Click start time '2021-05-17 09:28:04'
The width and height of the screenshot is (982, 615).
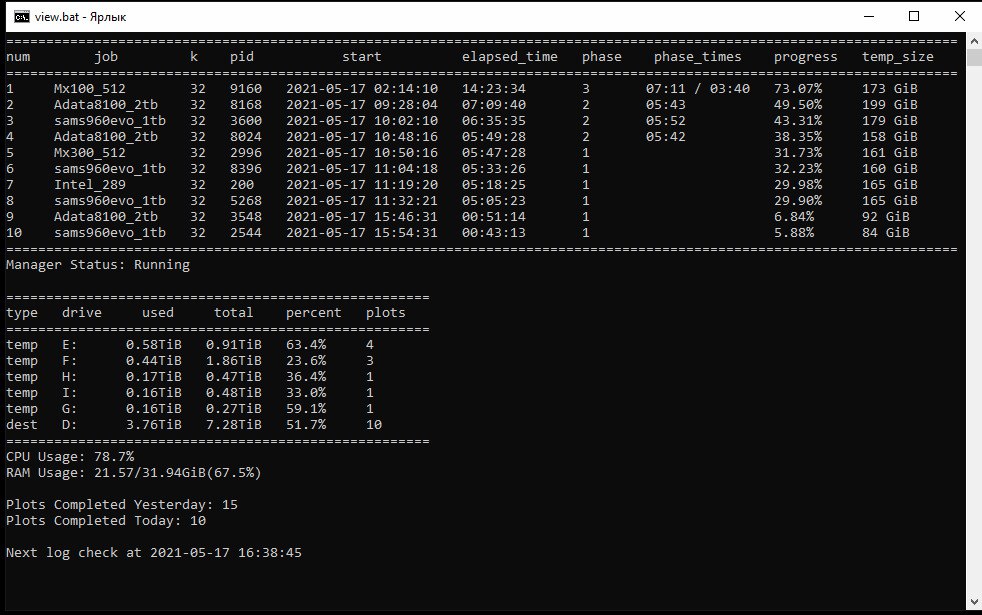tap(362, 105)
